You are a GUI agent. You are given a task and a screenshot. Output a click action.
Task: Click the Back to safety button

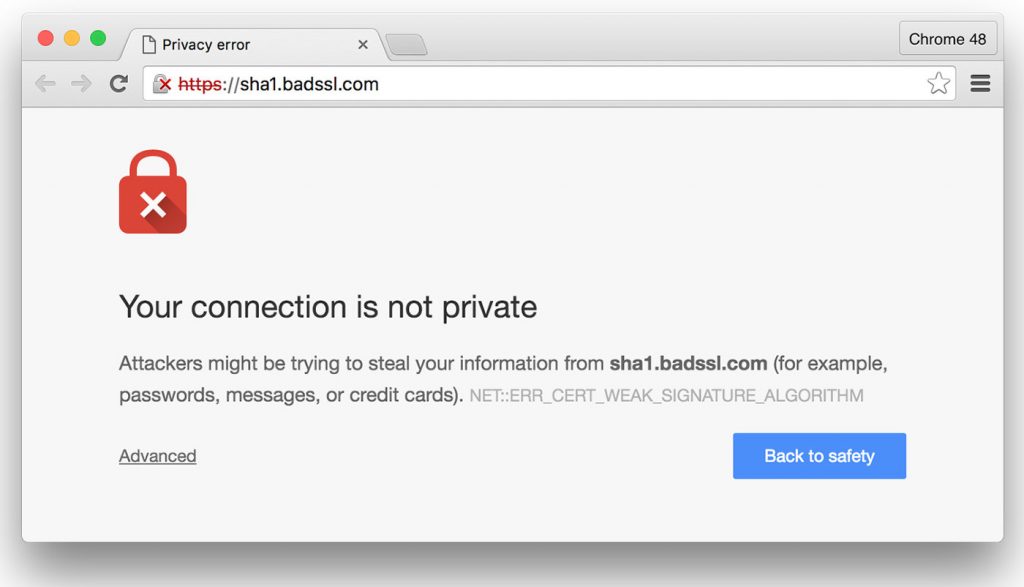tap(819, 455)
